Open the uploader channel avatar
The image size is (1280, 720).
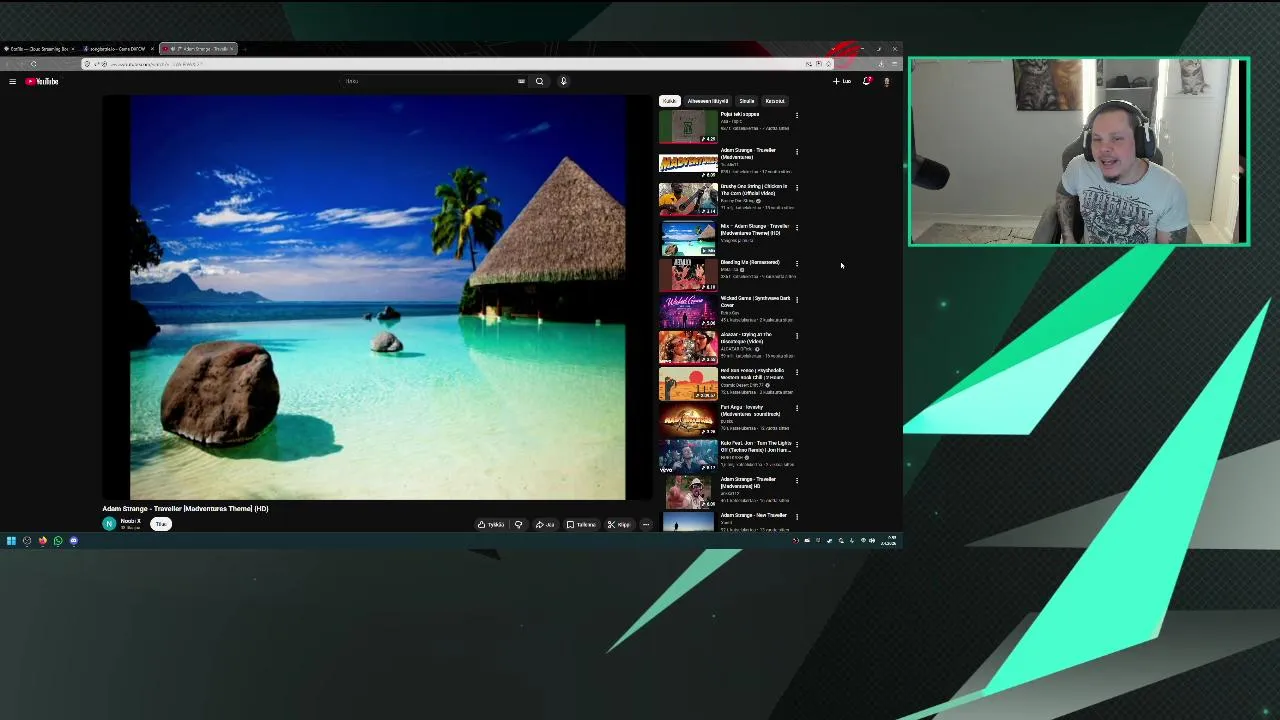(x=109, y=524)
